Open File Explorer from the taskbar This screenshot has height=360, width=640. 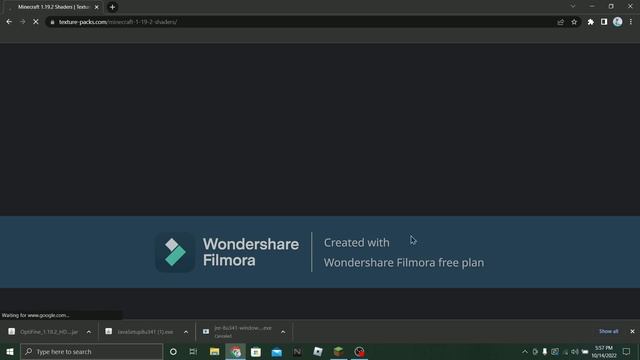[214, 352]
